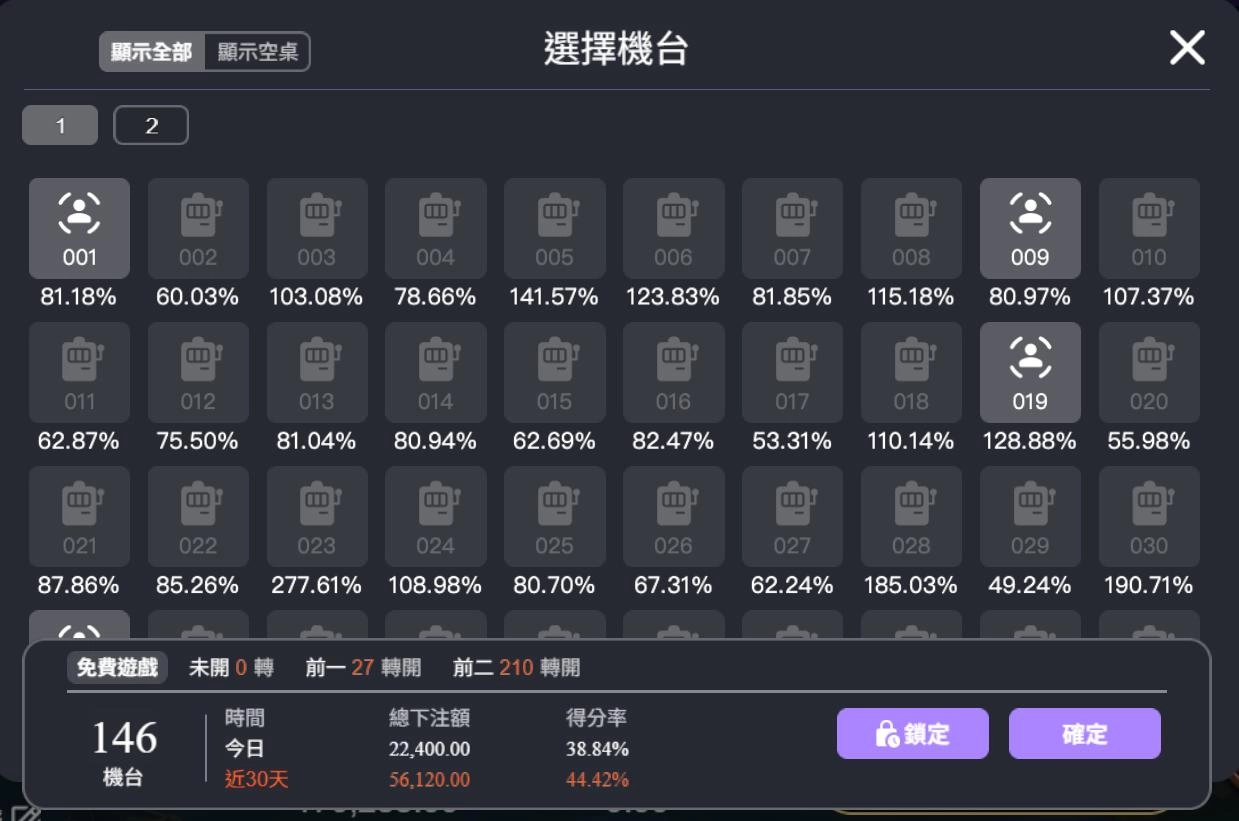Viewport: 1239px width, 821px height.
Task: Switch to page 2 tab
Action: click(151, 125)
